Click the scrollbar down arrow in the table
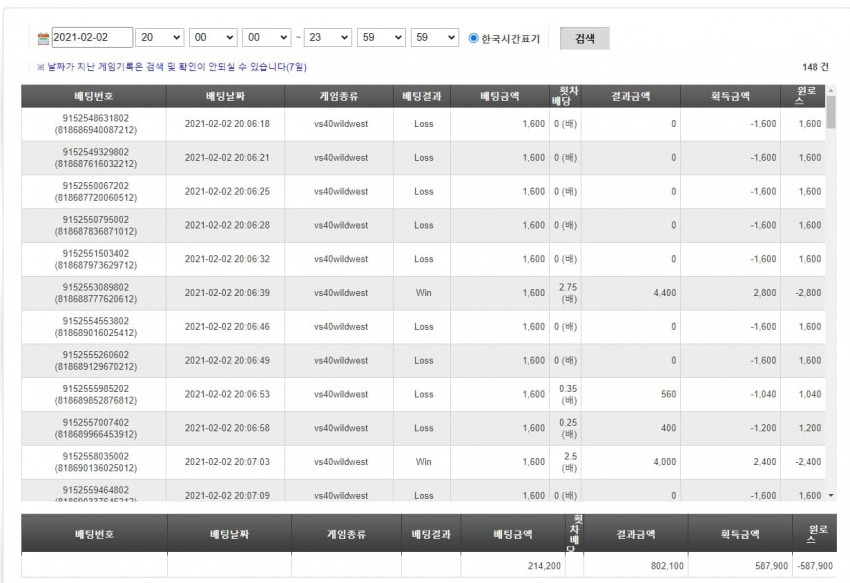The height and width of the screenshot is (583, 850). pos(831,495)
